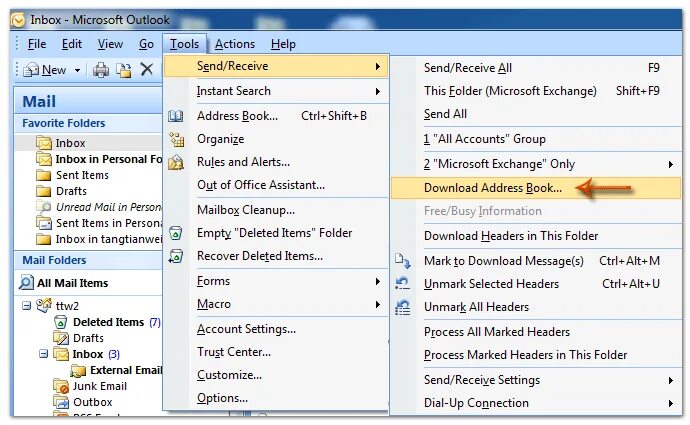Open Mailbox Cleanup

pyautogui.click(x=276, y=210)
